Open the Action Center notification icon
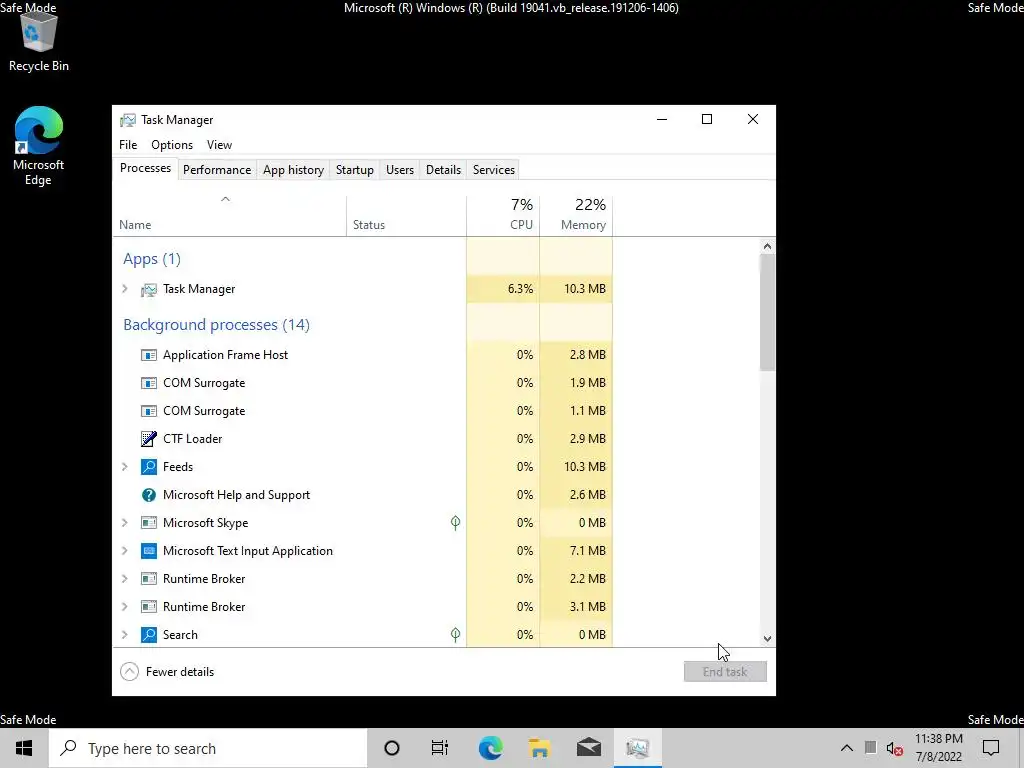 click(991, 748)
